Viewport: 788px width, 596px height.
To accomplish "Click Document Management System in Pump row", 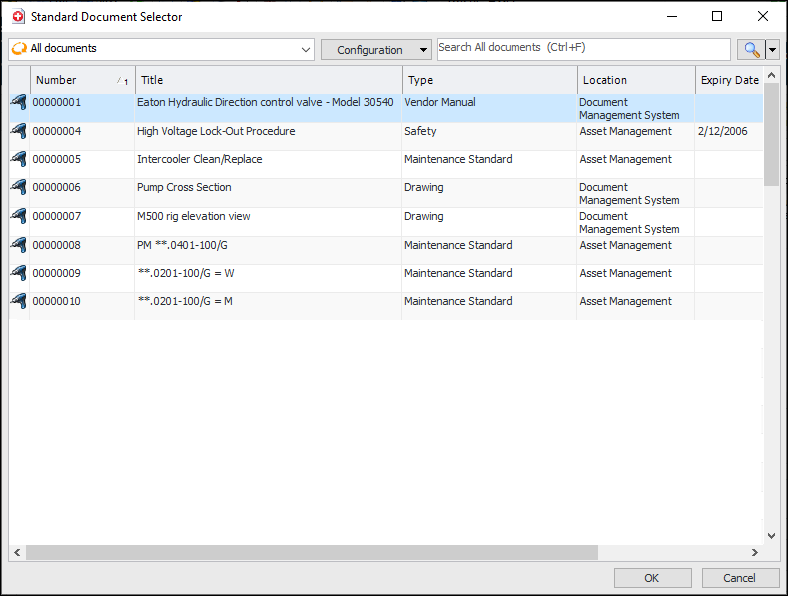I will [629, 193].
